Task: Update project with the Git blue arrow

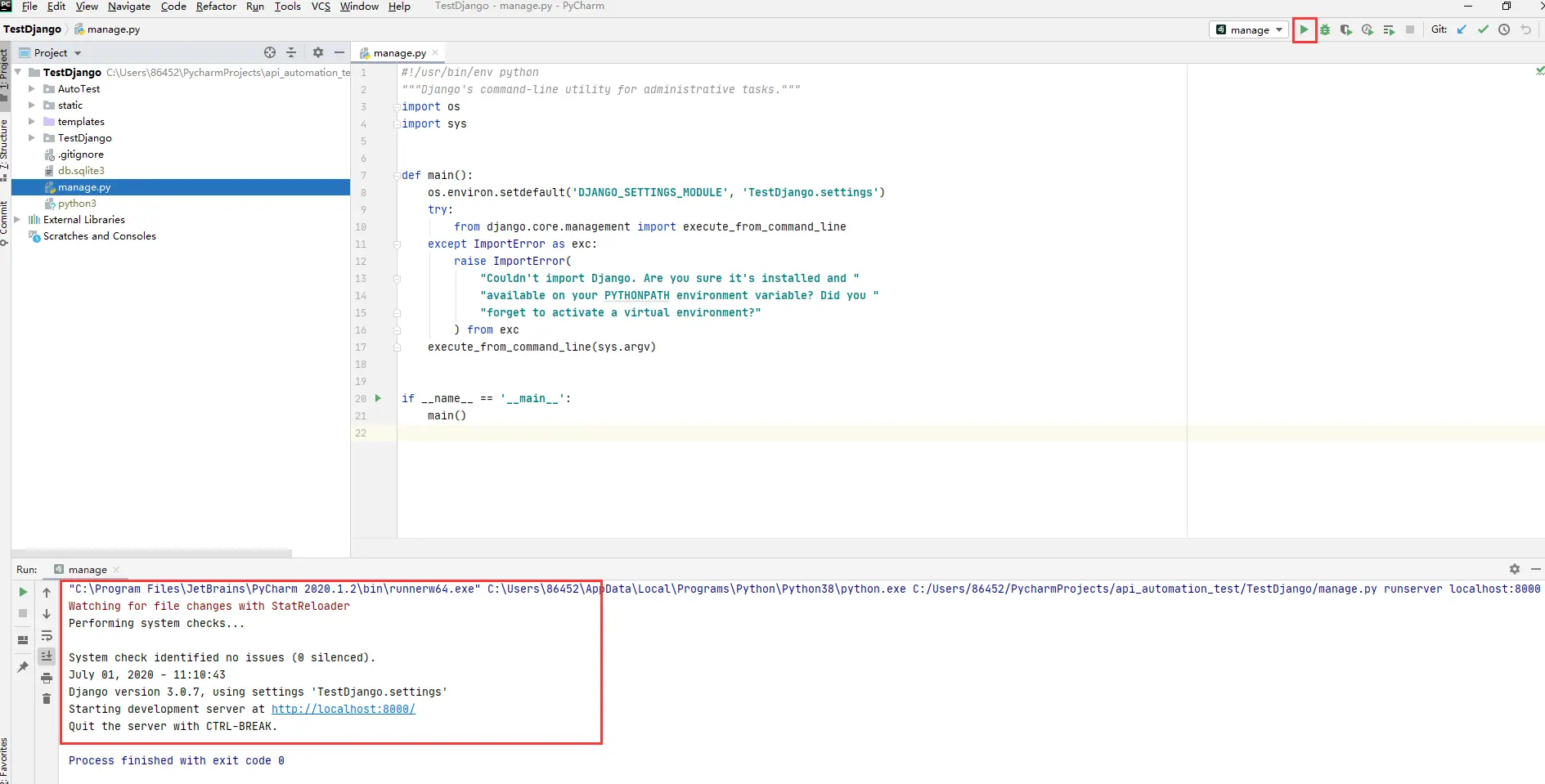Action: pos(1462,30)
